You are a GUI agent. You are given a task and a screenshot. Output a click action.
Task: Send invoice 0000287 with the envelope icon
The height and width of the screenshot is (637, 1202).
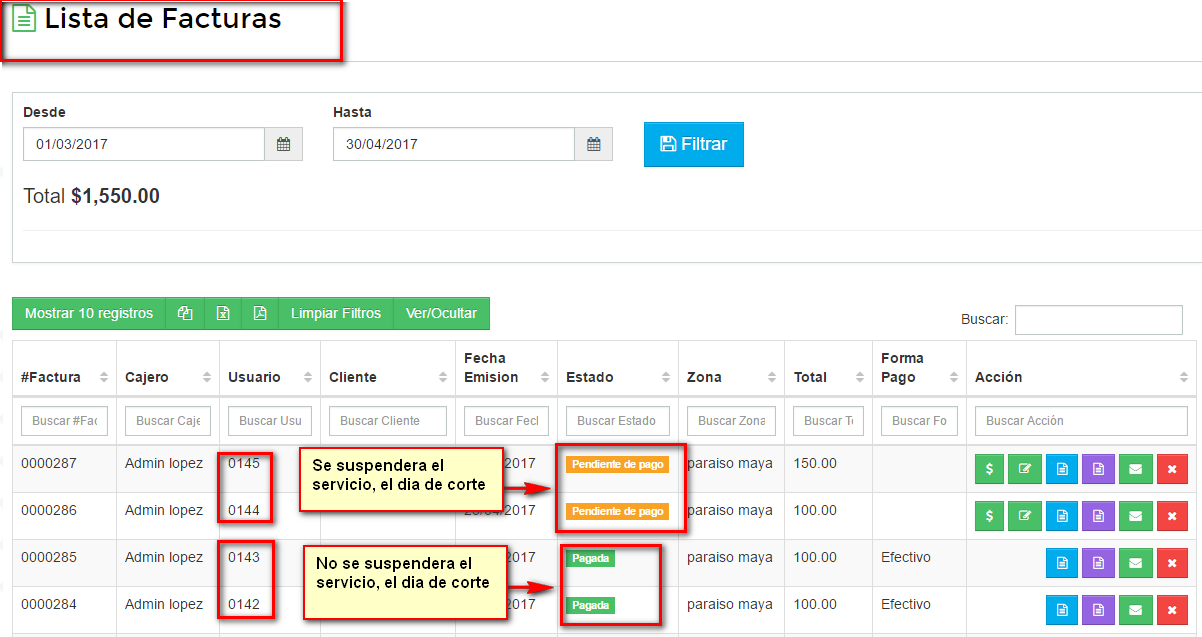point(1135,469)
